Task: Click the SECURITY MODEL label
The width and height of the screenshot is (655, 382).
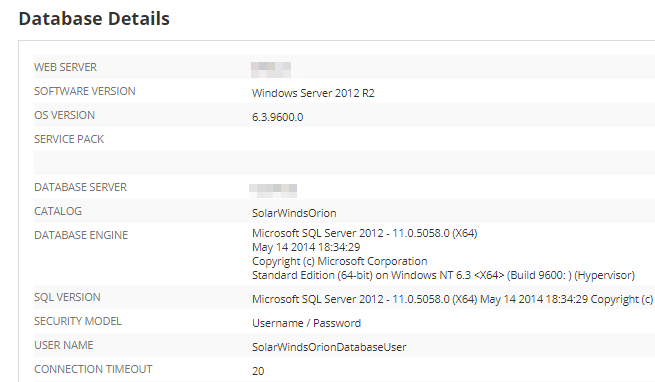Action: (x=78, y=321)
